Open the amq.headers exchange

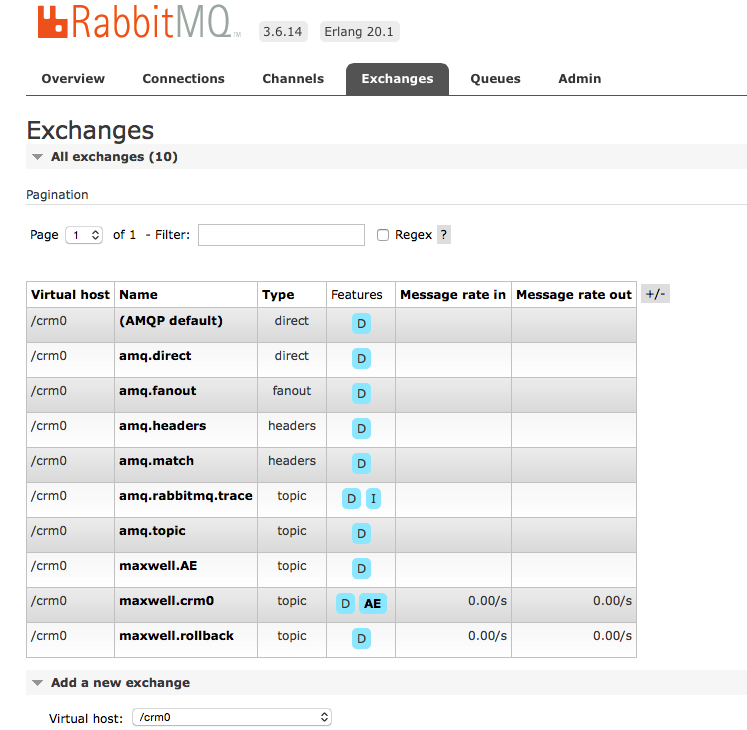pyautogui.click(x=162, y=426)
